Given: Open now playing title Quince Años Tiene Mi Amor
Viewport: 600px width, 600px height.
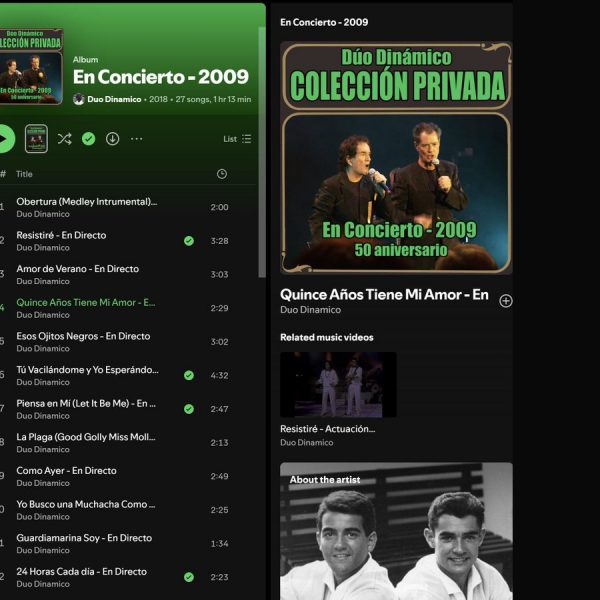Looking at the screenshot, I should pyautogui.click(x=384, y=295).
